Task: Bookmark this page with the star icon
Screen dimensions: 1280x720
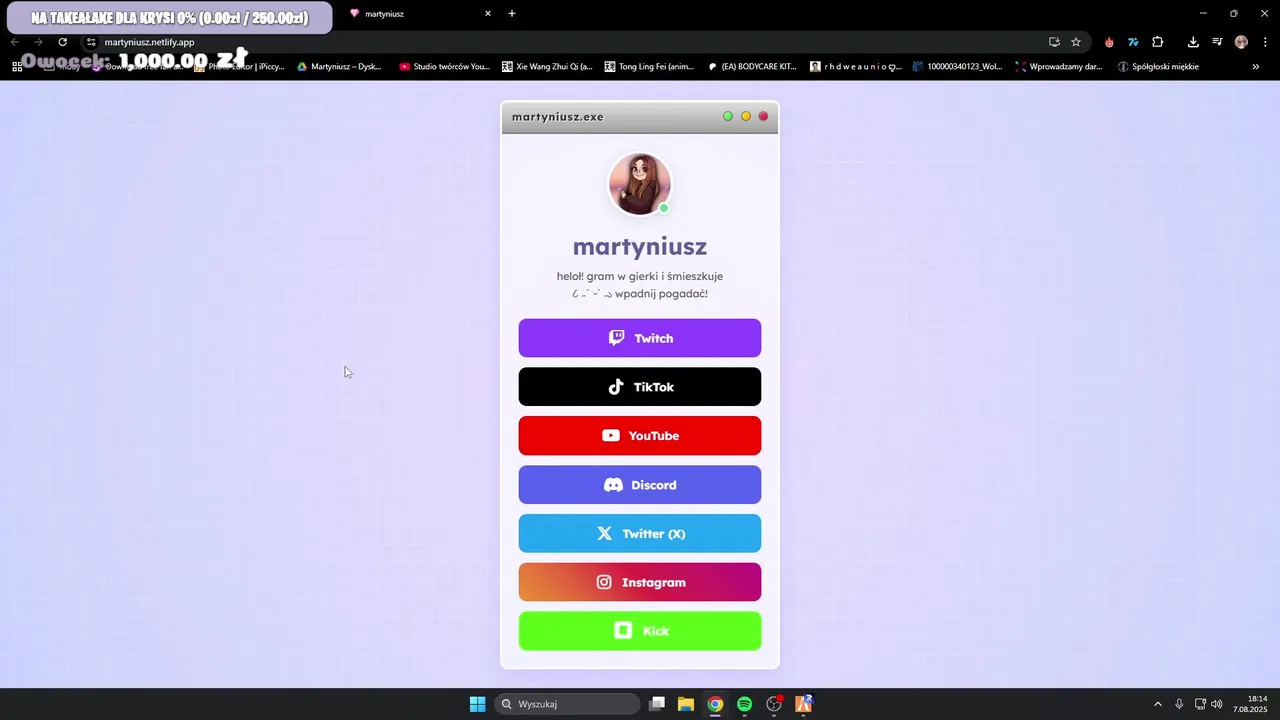Action: click(1076, 42)
